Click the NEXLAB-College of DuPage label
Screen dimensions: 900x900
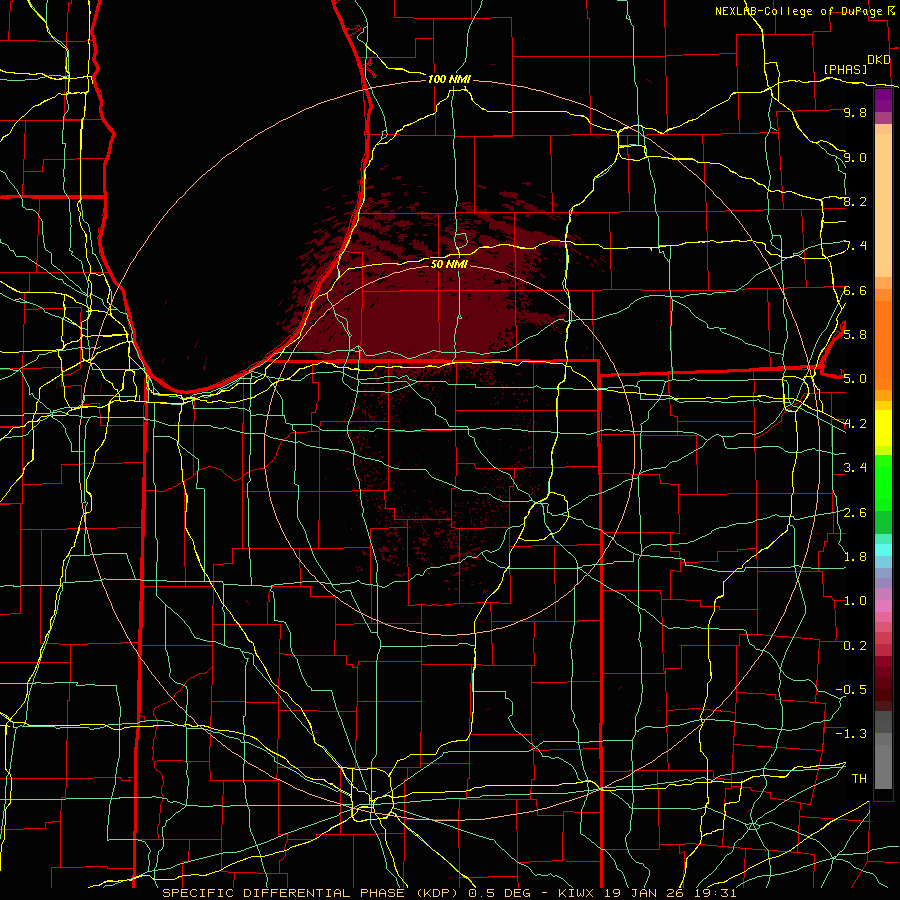(x=800, y=11)
